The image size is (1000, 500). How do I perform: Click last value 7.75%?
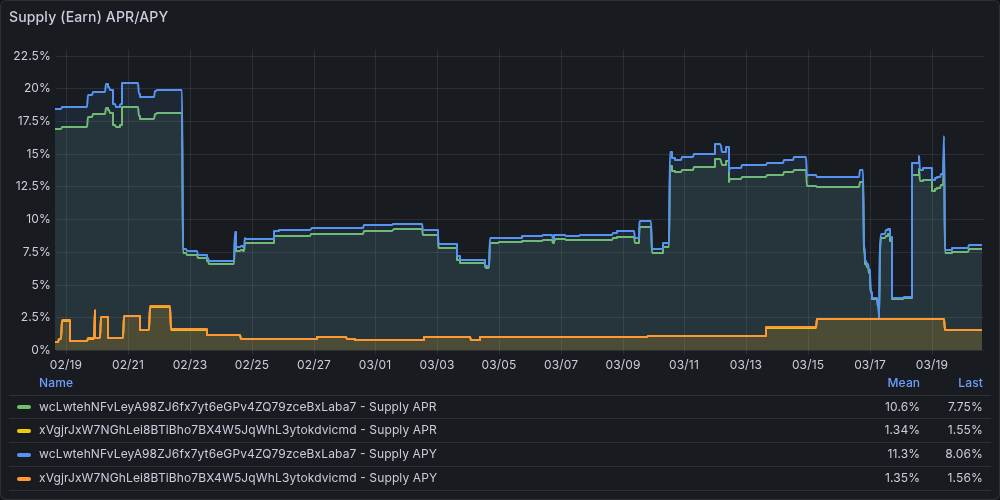[966, 407]
